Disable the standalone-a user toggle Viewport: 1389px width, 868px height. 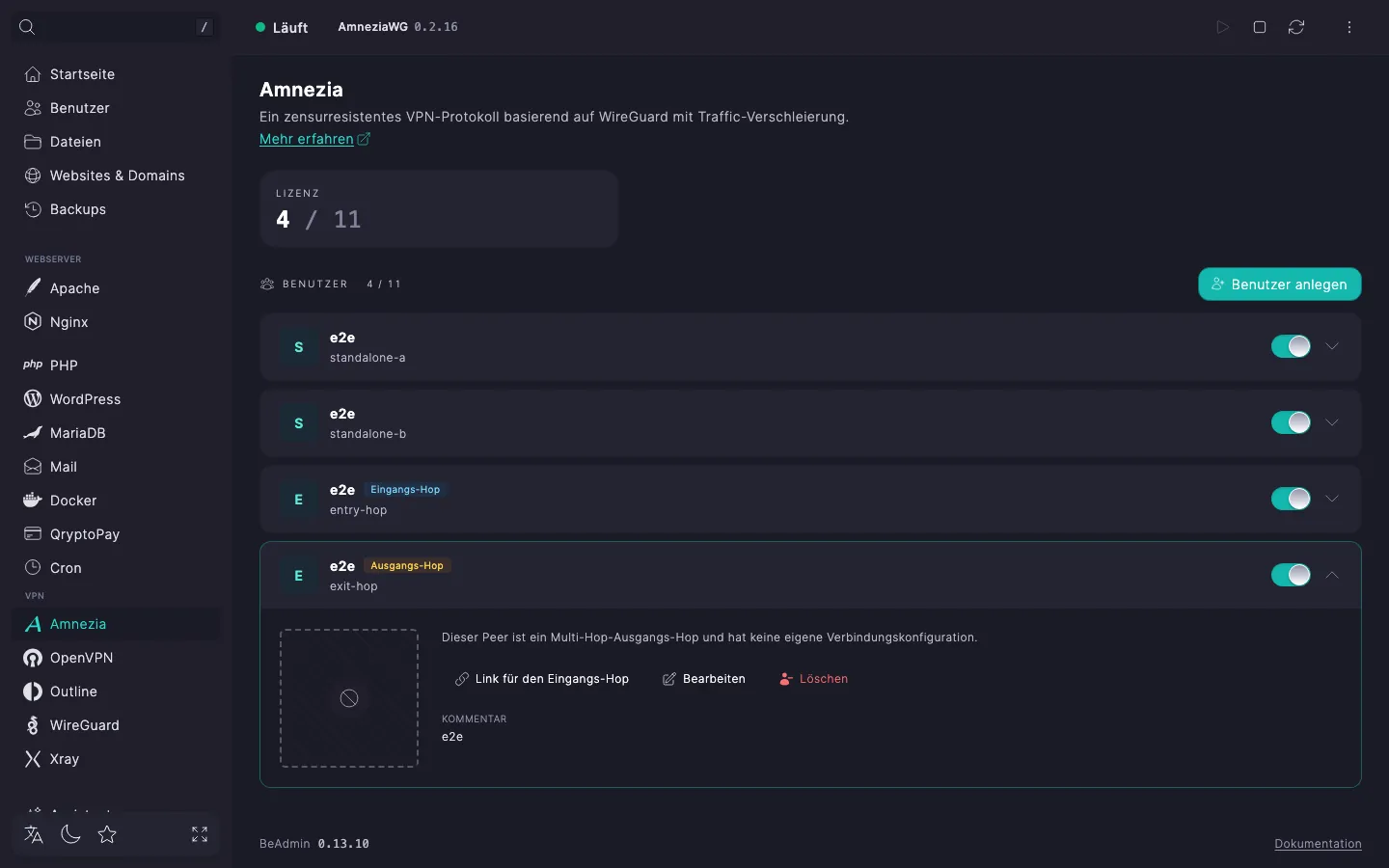pos(1291,346)
